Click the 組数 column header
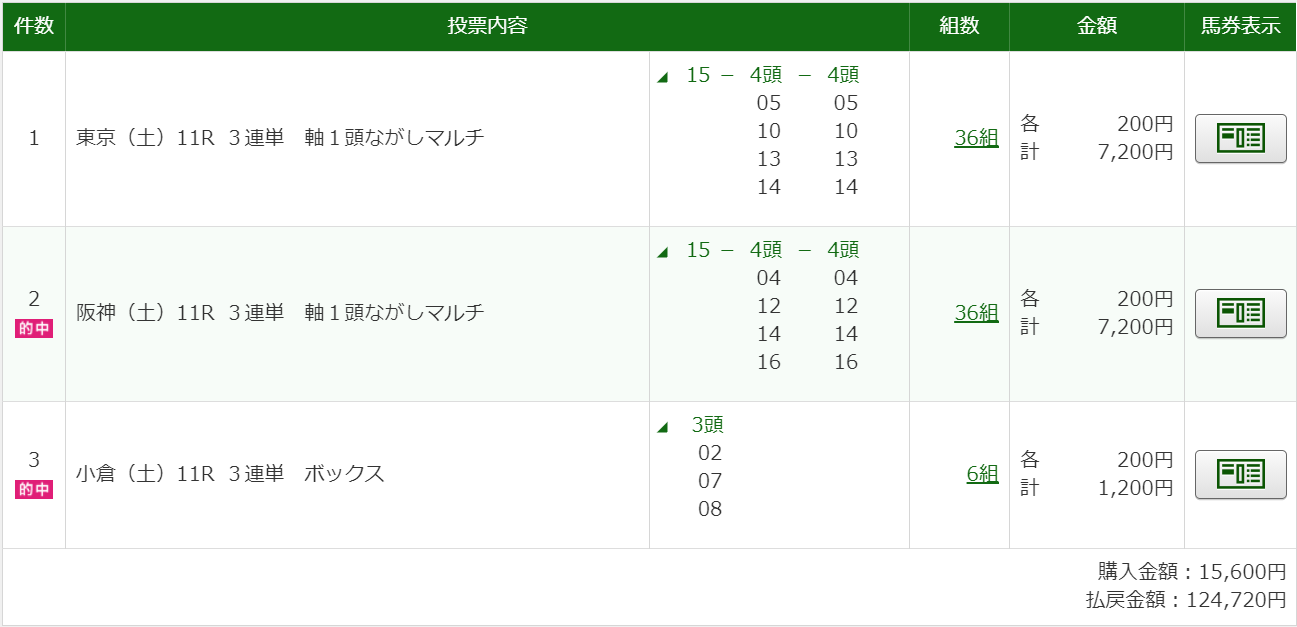The width and height of the screenshot is (1297, 627). [959, 27]
